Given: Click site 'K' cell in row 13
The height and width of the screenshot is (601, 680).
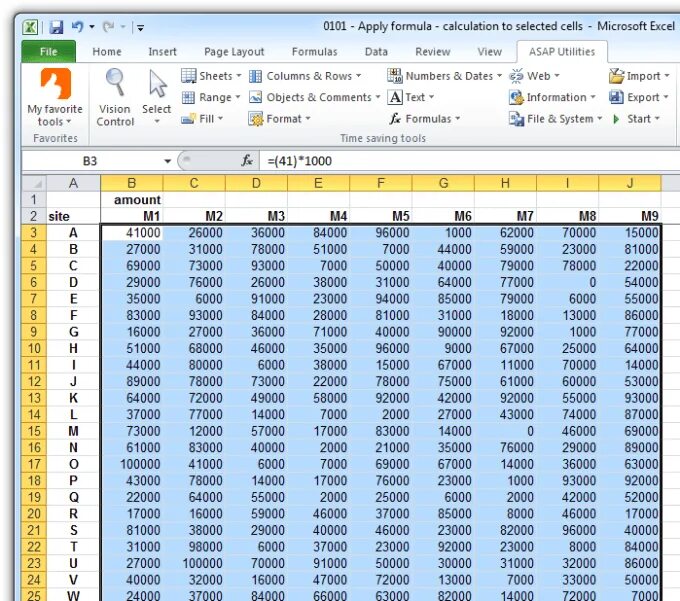Looking at the screenshot, I should click(73, 398).
